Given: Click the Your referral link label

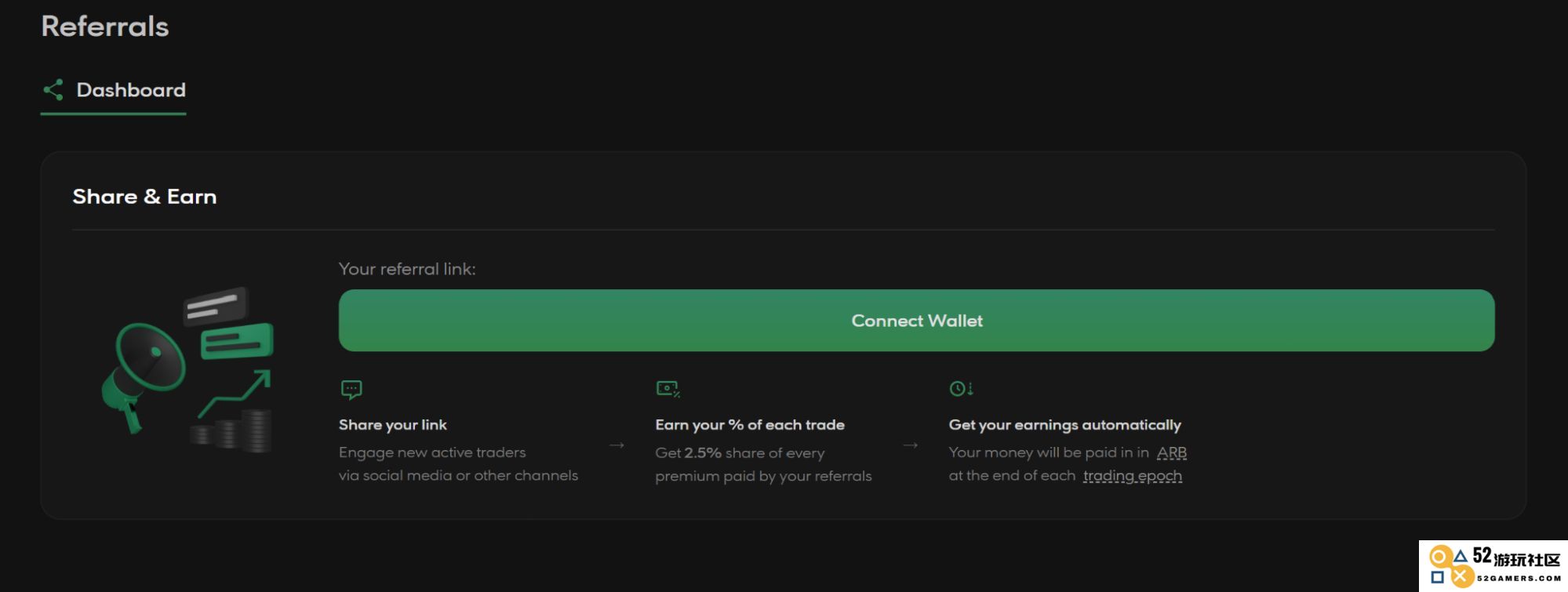Looking at the screenshot, I should coord(407,269).
